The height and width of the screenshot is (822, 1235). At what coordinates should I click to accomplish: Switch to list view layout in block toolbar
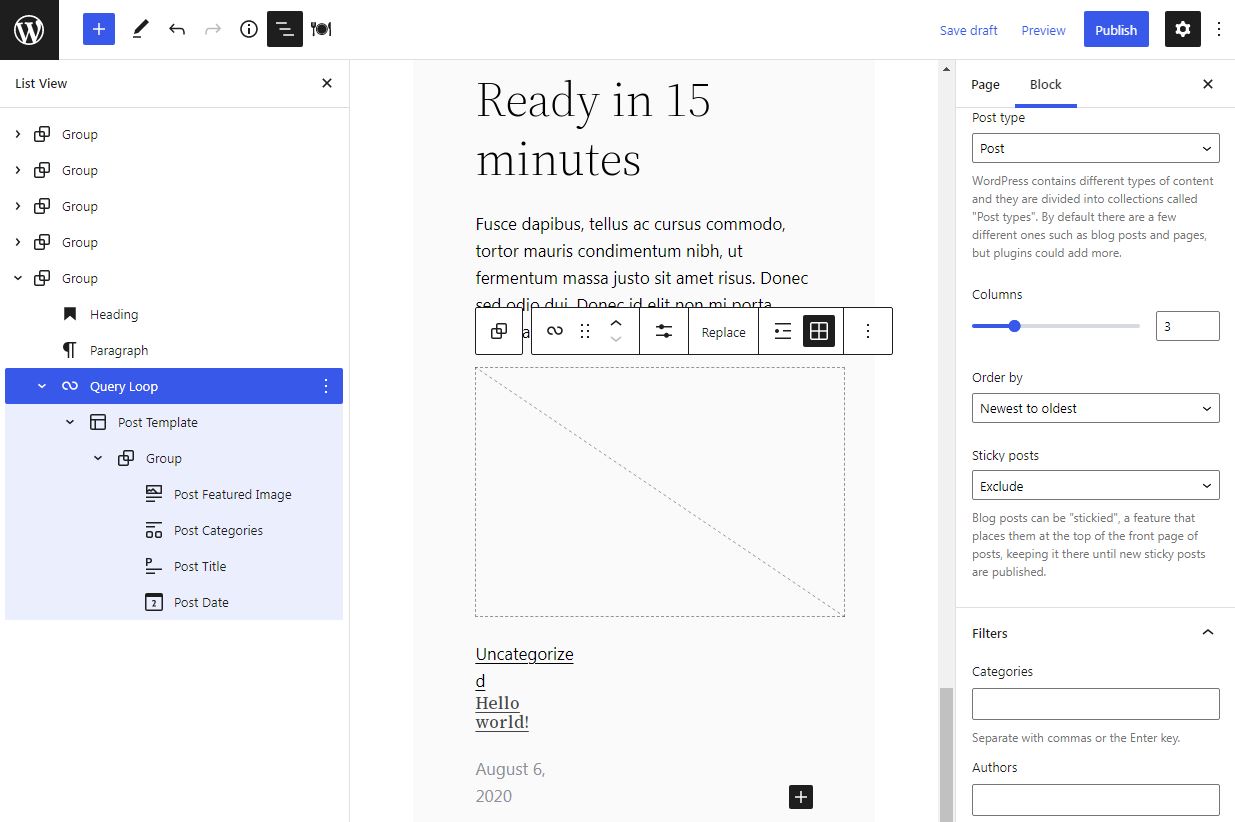783,332
